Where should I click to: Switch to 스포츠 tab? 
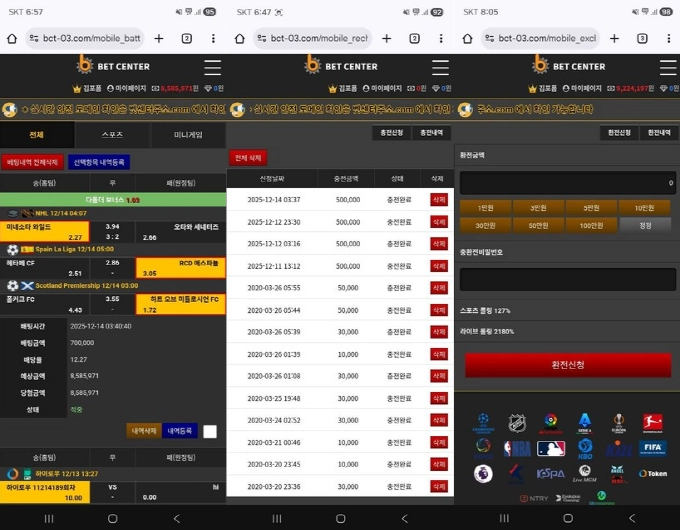pos(112,134)
